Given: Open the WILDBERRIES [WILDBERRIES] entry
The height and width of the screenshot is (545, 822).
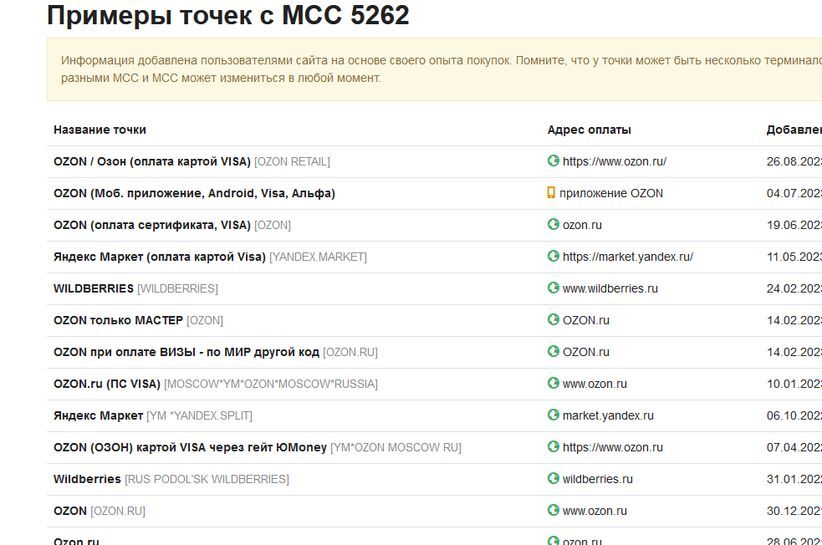Looking at the screenshot, I should click(93, 289).
